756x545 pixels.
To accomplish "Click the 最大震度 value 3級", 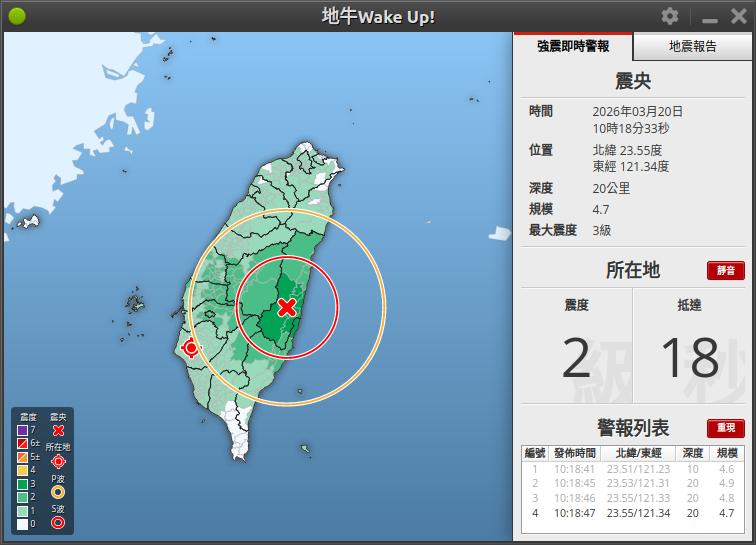I will click(602, 231).
